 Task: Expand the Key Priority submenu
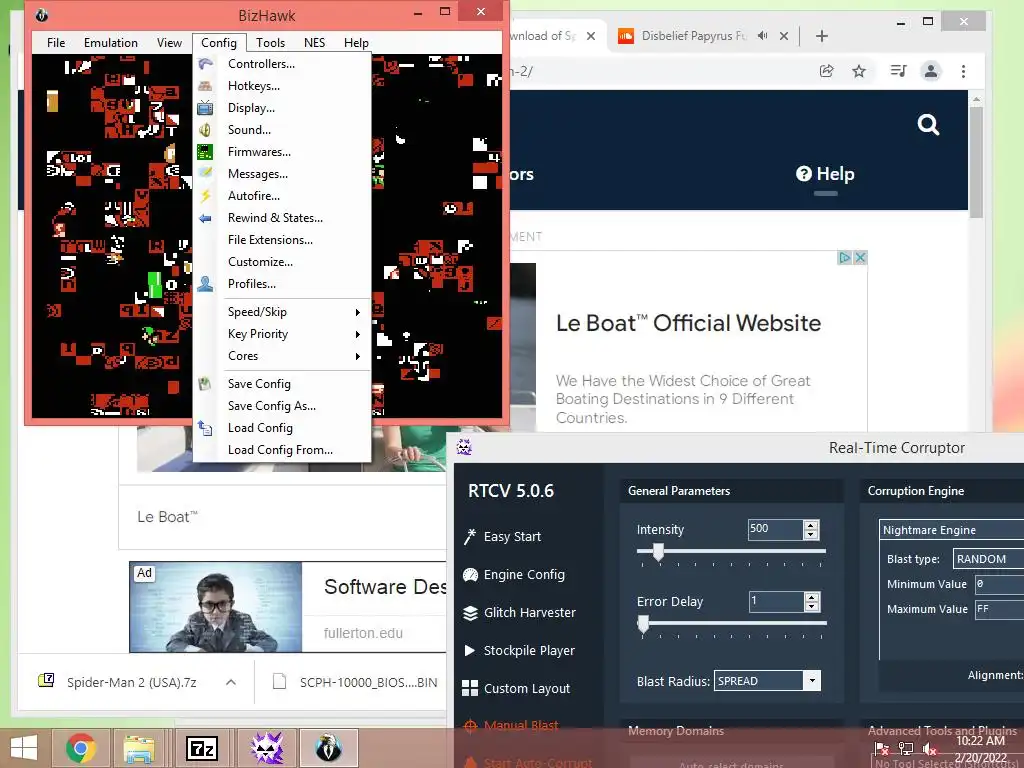[x=282, y=334]
